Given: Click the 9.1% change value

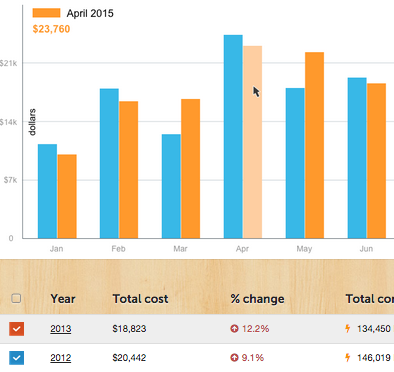Looking at the screenshot, I should click(253, 358).
